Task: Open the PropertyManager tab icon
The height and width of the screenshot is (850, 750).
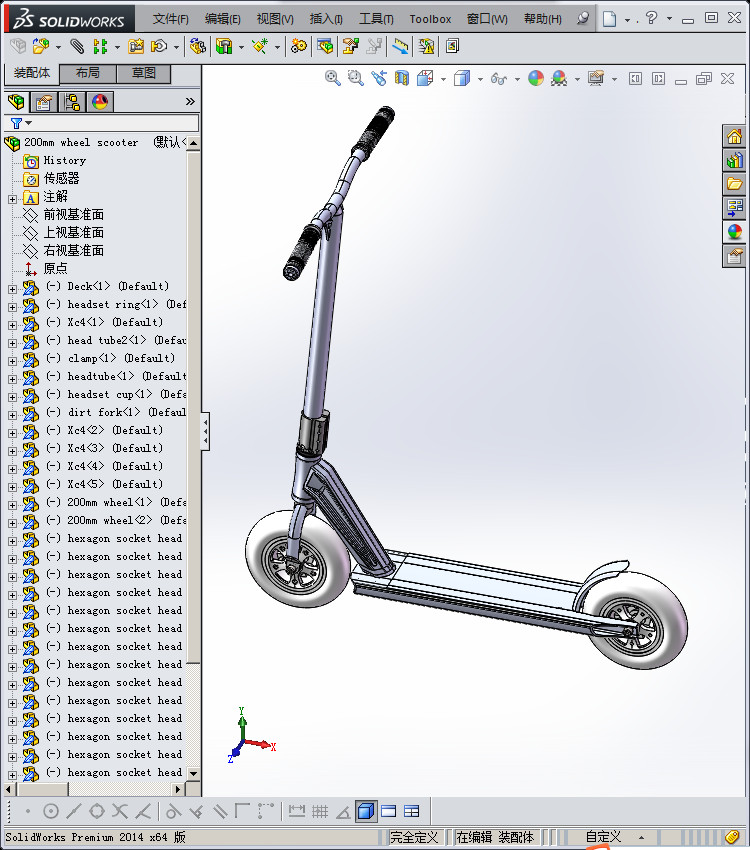Action: pyautogui.click(x=44, y=101)
